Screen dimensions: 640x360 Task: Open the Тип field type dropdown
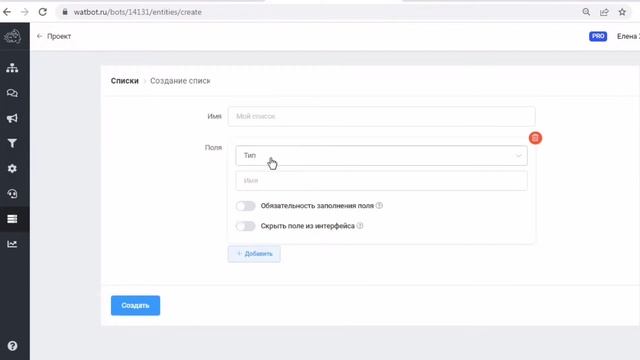point(381,156)
